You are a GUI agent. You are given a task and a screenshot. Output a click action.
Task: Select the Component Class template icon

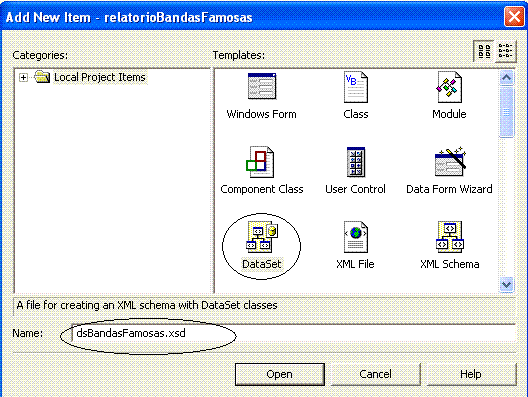click(x=260, y=162)
